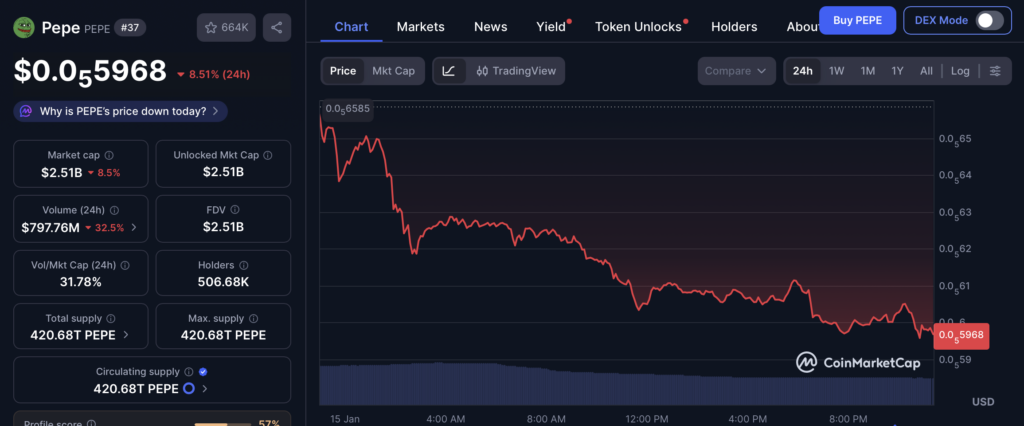The width and height of the screenshot is (1024, 426).
Task: Enable Log scale on chart
Action: coord(960,71)
